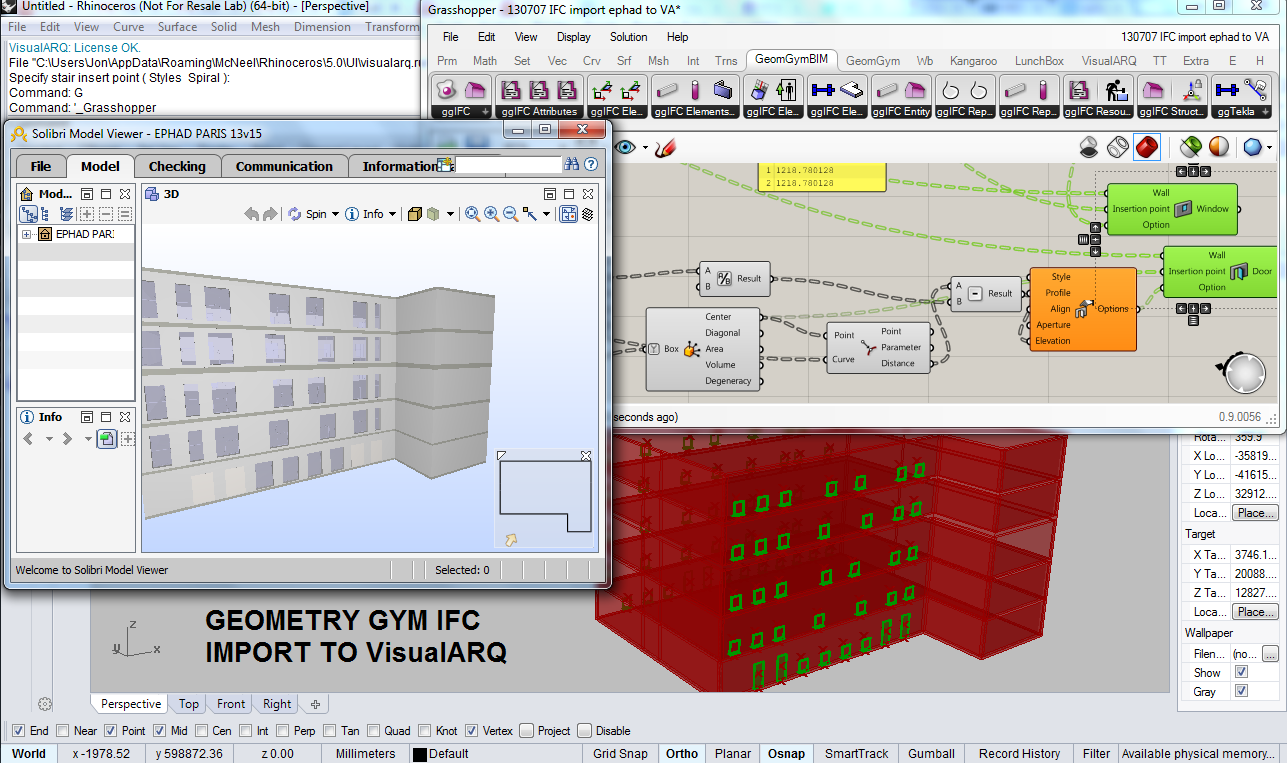Click the zoom out magnifier in Solibri 3D toolbar
The width and height of the screenshot is (1287, 763).
coord(510,214)
